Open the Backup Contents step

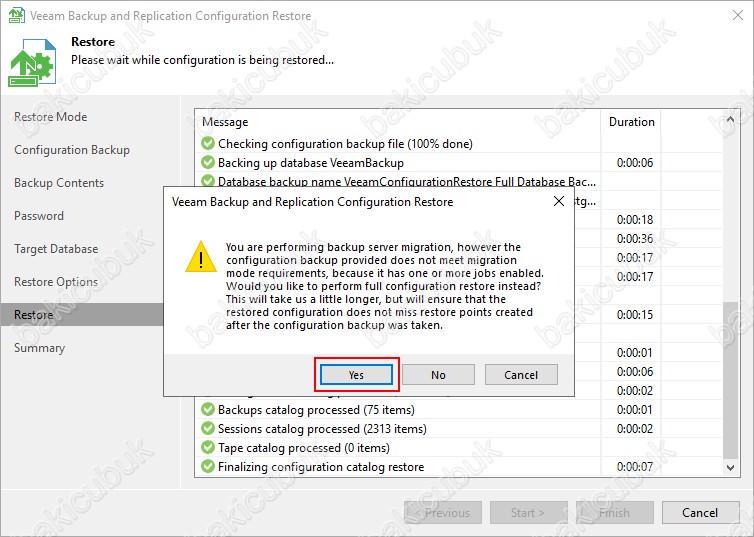click(x=59, y=183)
